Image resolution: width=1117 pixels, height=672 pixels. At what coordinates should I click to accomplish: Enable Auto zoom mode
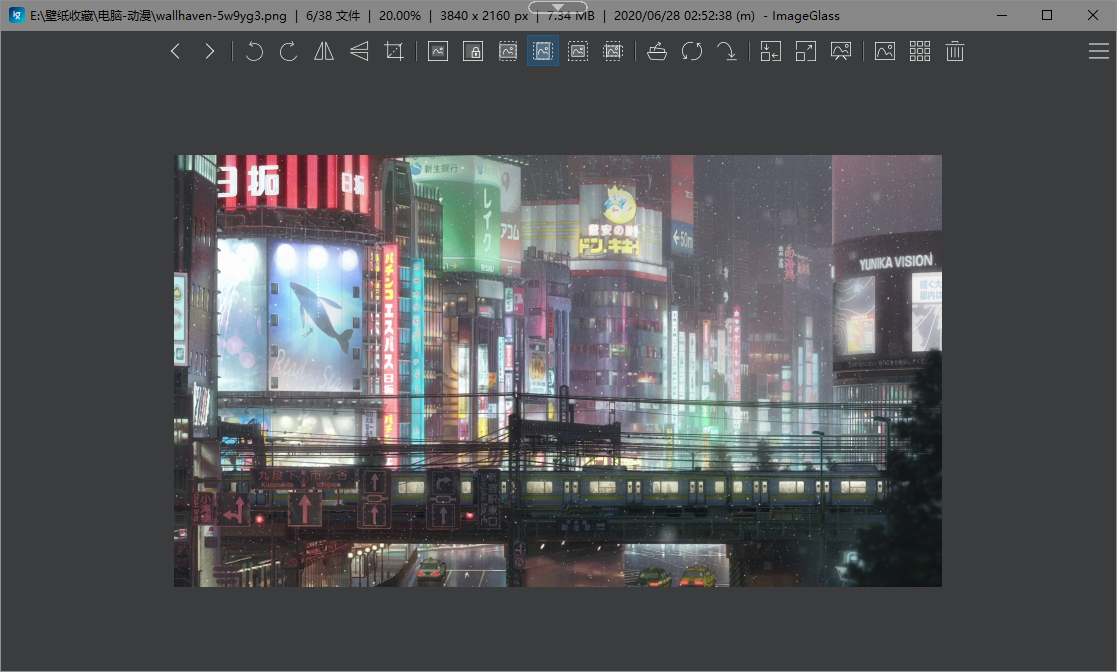pos(438,51)
